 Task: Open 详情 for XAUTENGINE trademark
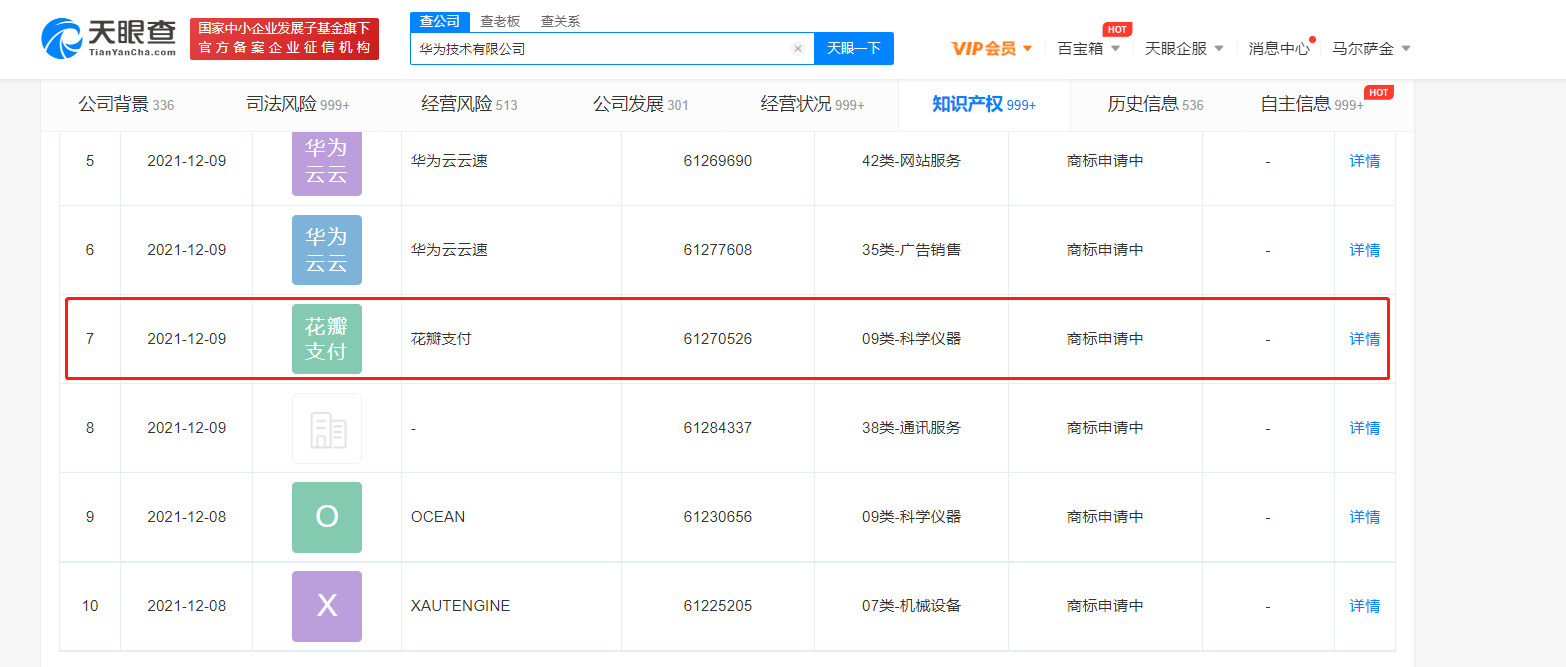pyautogui.click(x=1364, y=606)
